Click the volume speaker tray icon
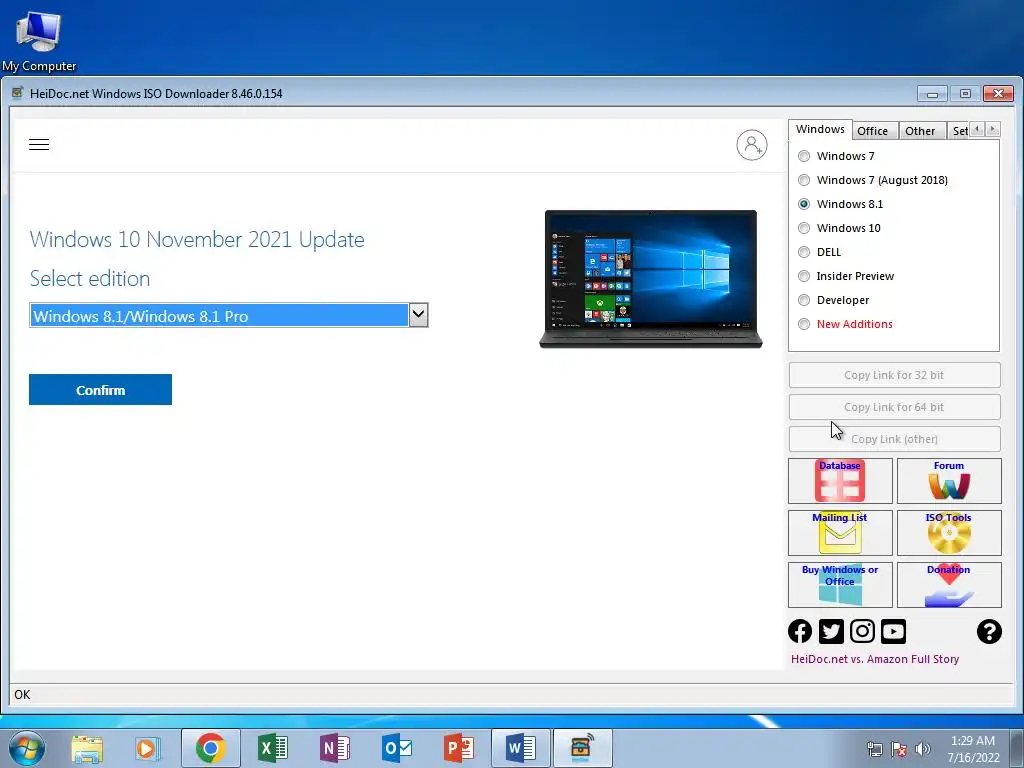 (x=923, y=748)
